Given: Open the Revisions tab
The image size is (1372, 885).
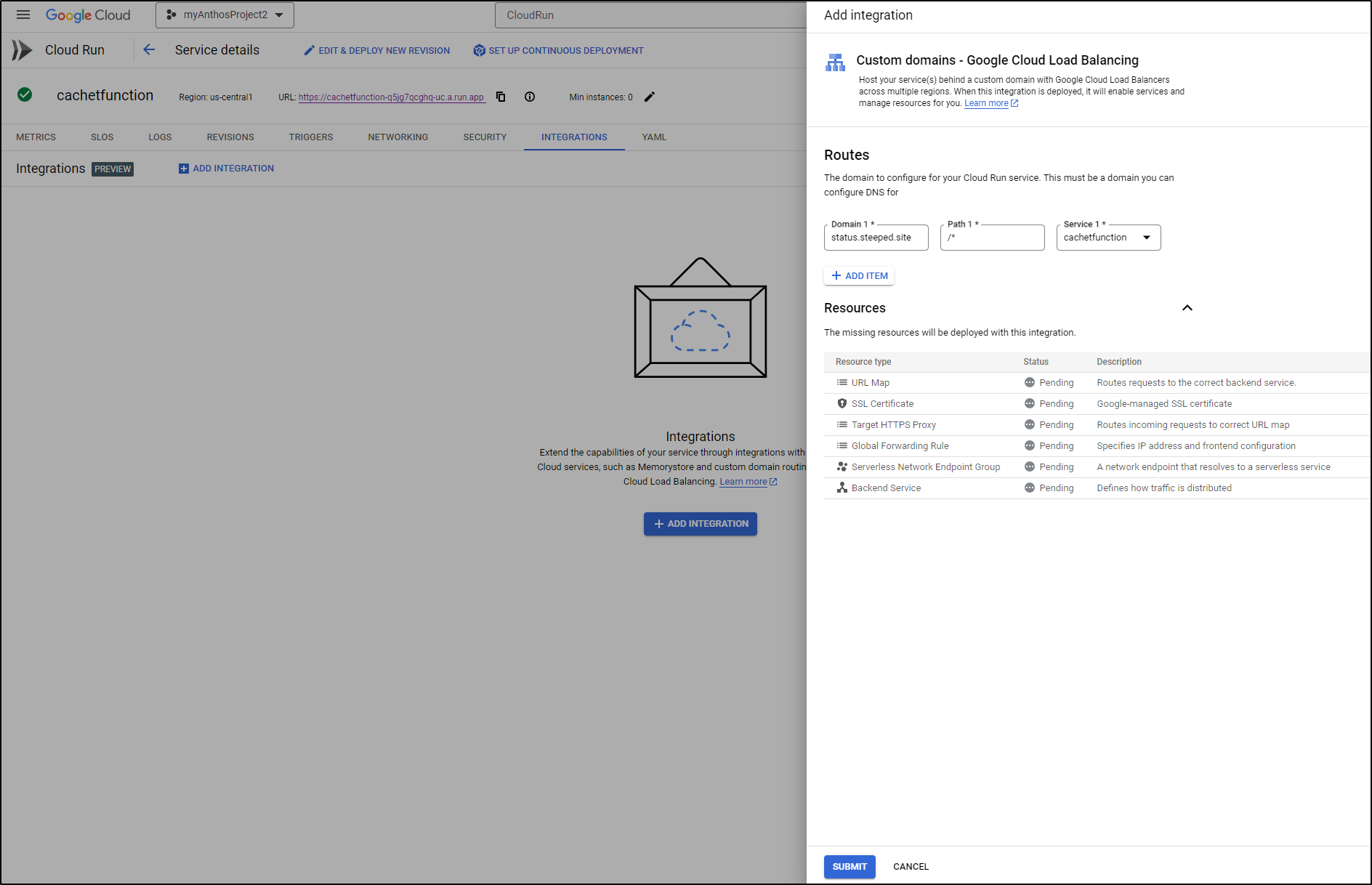Looking at the screenshot, I should (x=230, y=137).
